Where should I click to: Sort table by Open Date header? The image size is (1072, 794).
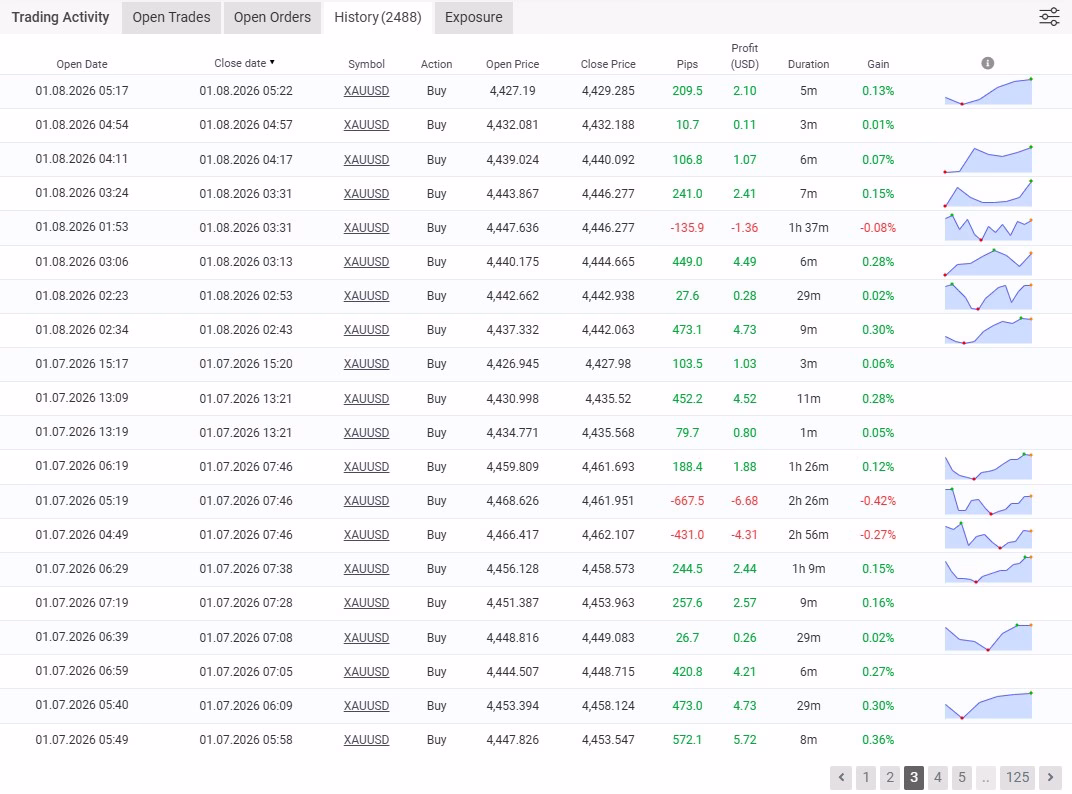82,64
